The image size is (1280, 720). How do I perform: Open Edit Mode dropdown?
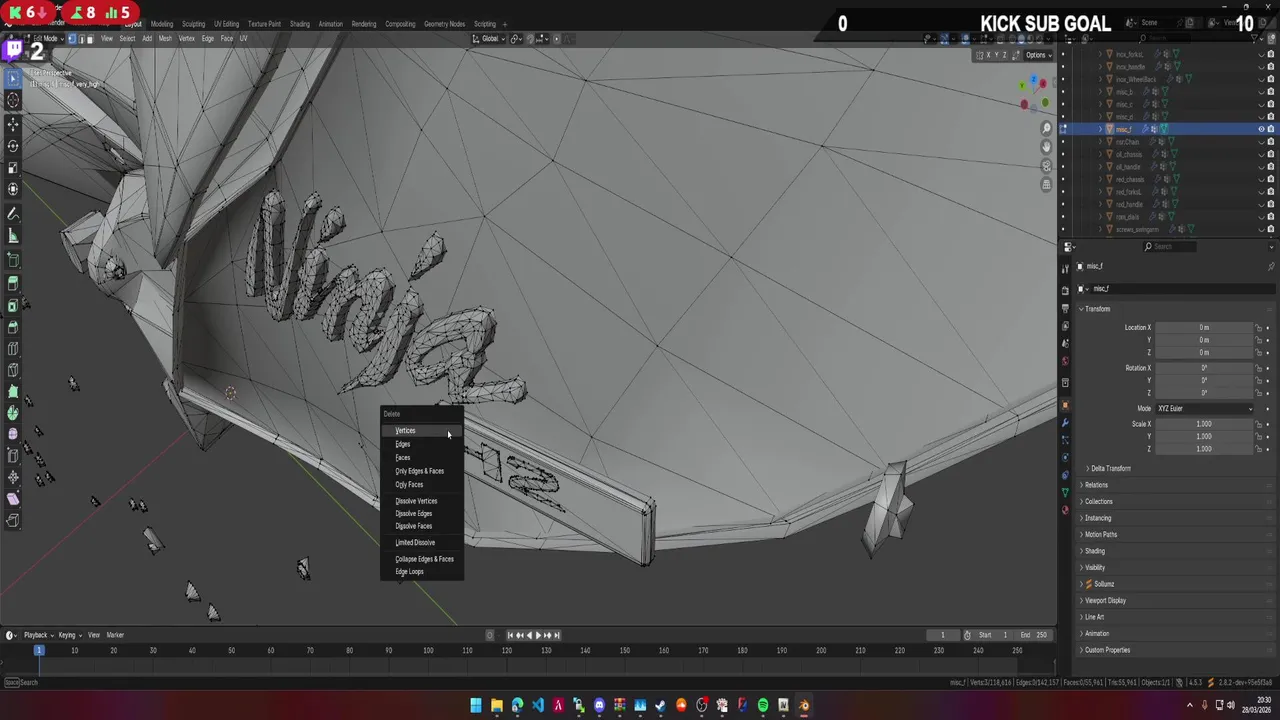point(46,39)
